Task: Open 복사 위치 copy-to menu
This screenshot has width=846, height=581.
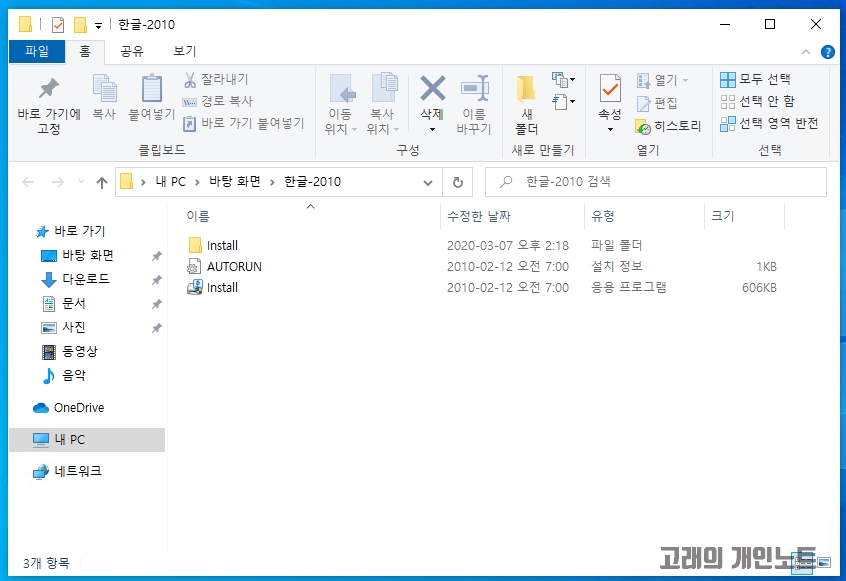Action: click(383, 105)
